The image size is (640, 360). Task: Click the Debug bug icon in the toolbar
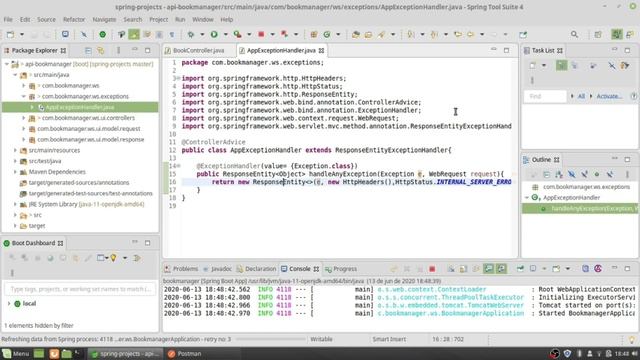coord(191,35)
